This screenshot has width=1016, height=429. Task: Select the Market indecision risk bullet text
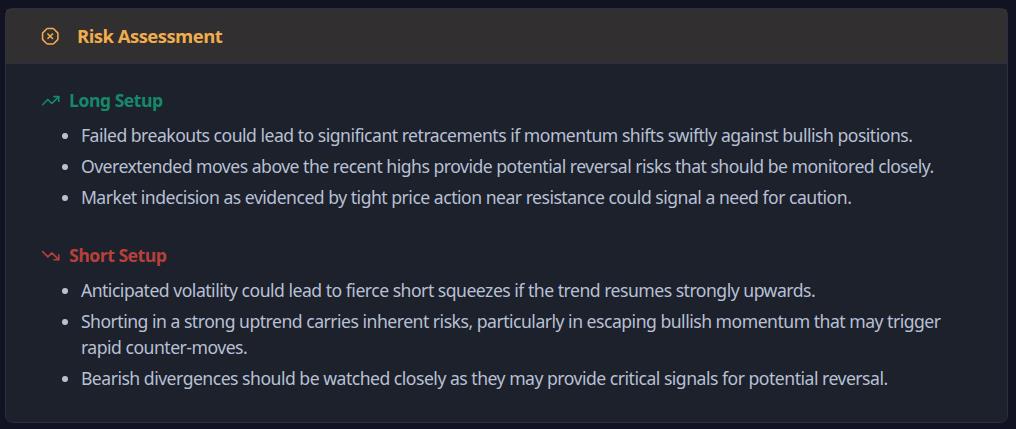(x=466, y=198)
